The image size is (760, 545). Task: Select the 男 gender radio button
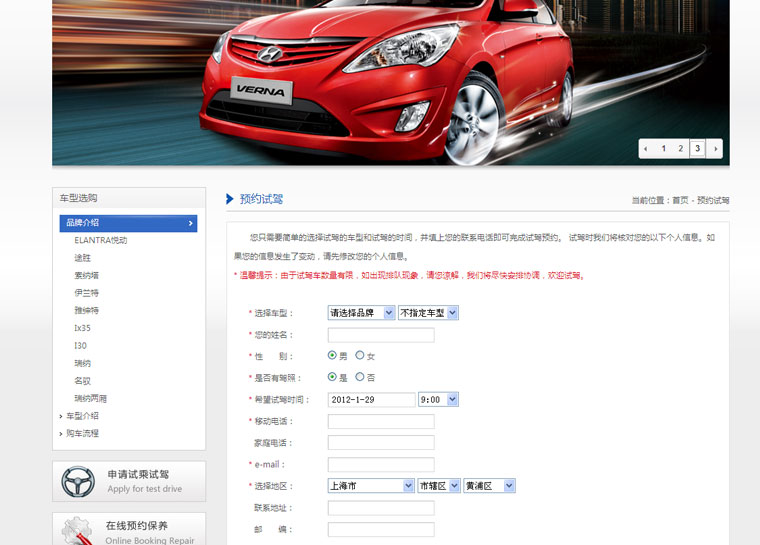click(x=332, y=355)
